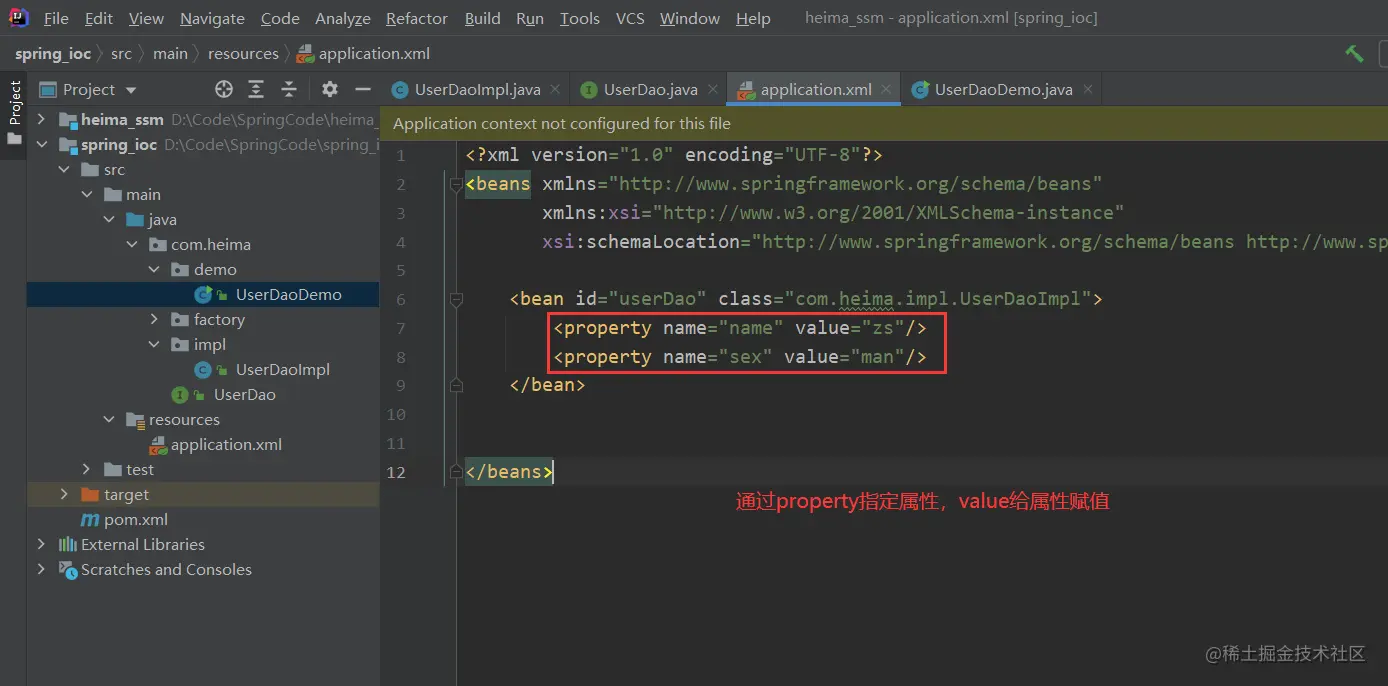1388x686 pixels.
Task: Open the Edit menu
Action: click(x=99, y=19)
